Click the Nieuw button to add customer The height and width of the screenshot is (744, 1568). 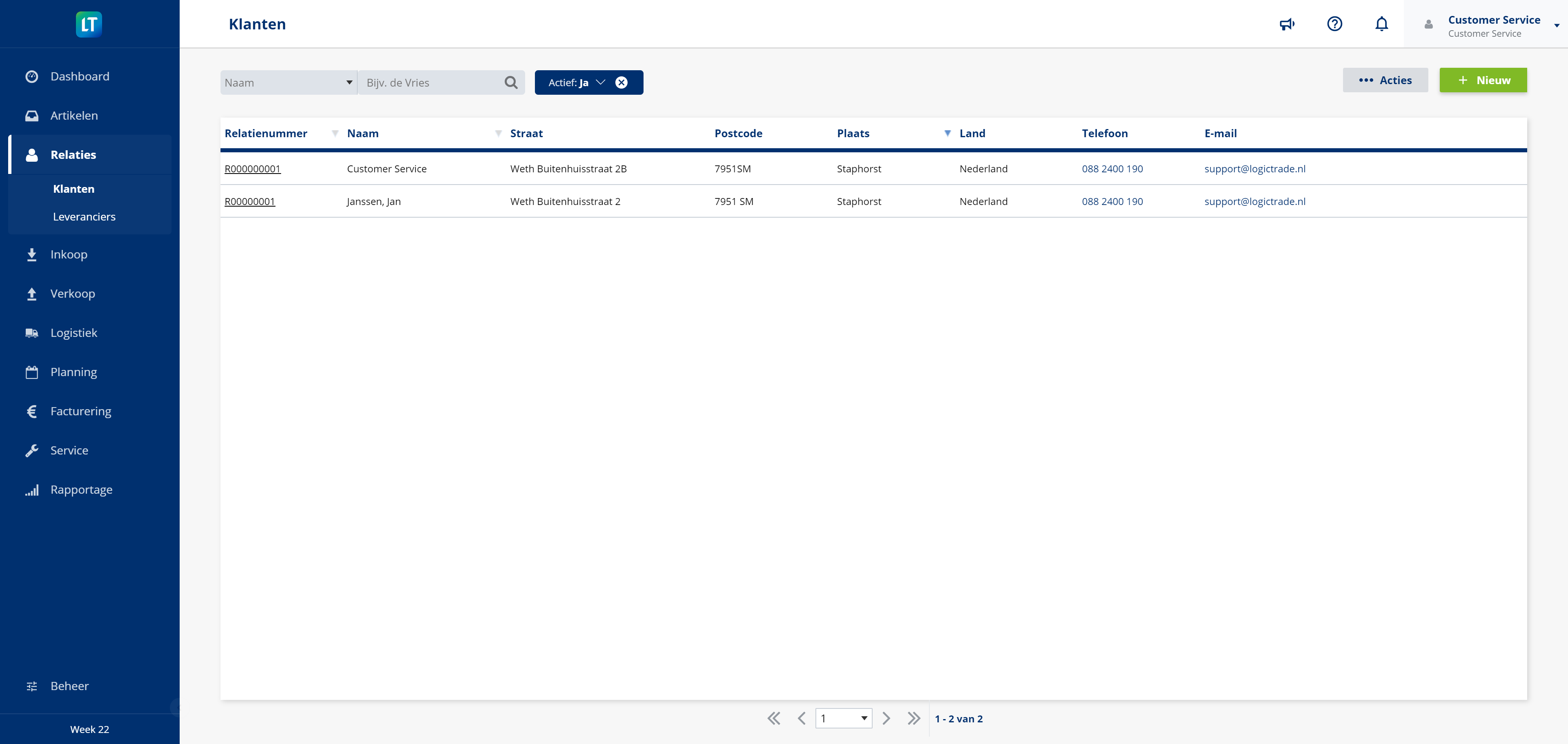(1484, 80)
